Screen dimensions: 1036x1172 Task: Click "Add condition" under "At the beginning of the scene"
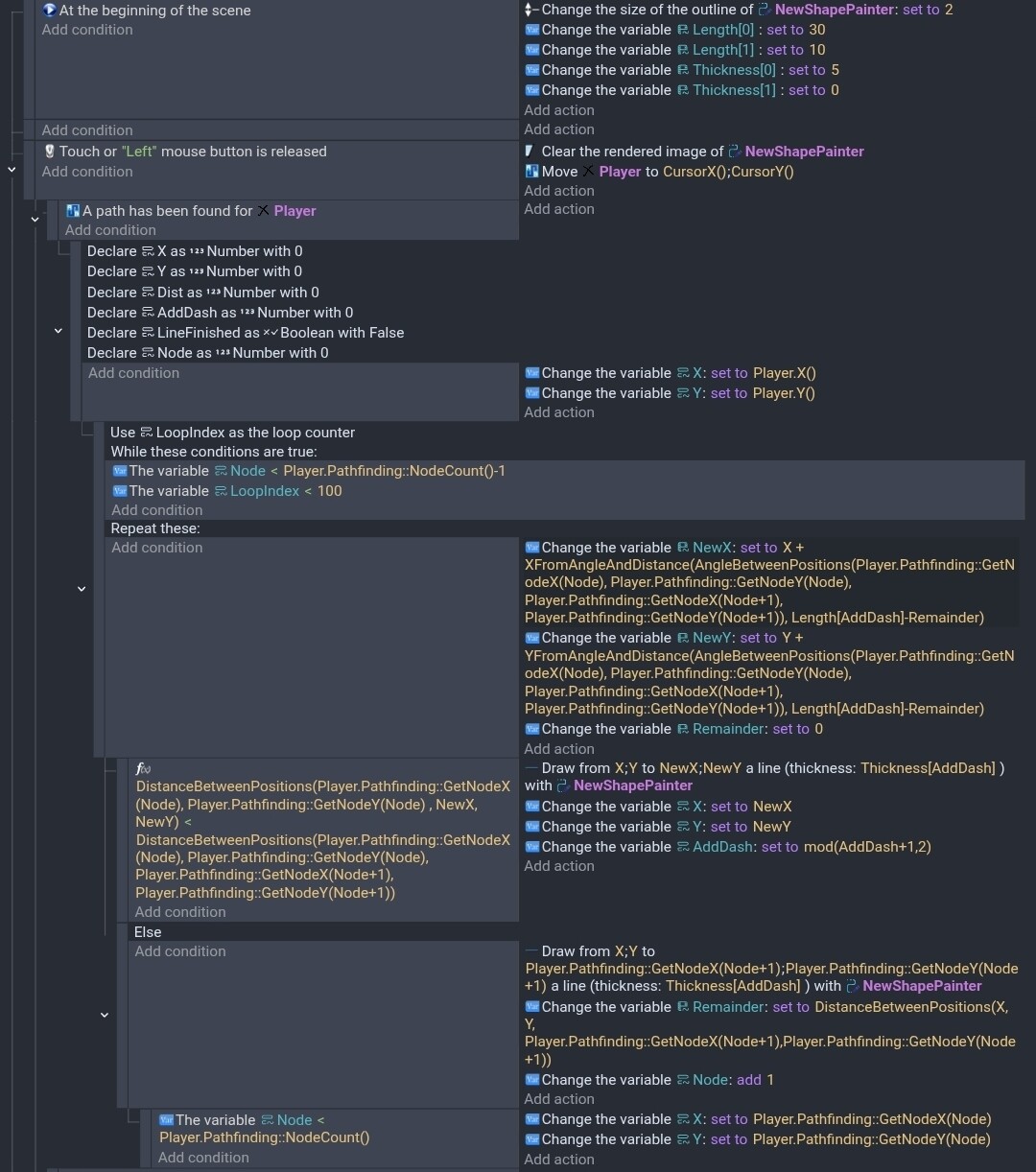tap(87, 30)
